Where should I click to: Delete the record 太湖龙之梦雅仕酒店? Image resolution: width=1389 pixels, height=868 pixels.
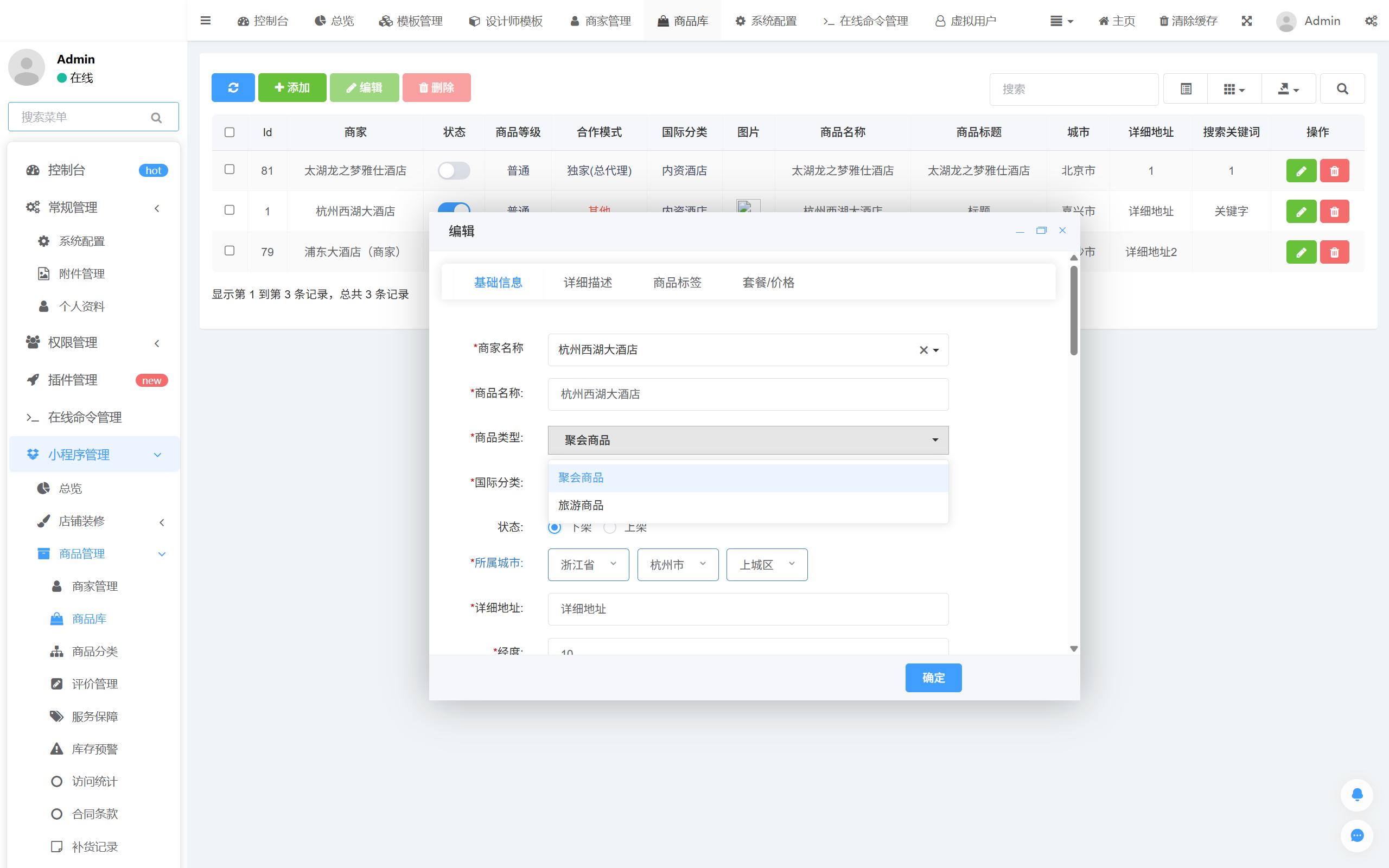click(x=1335, y=170)
